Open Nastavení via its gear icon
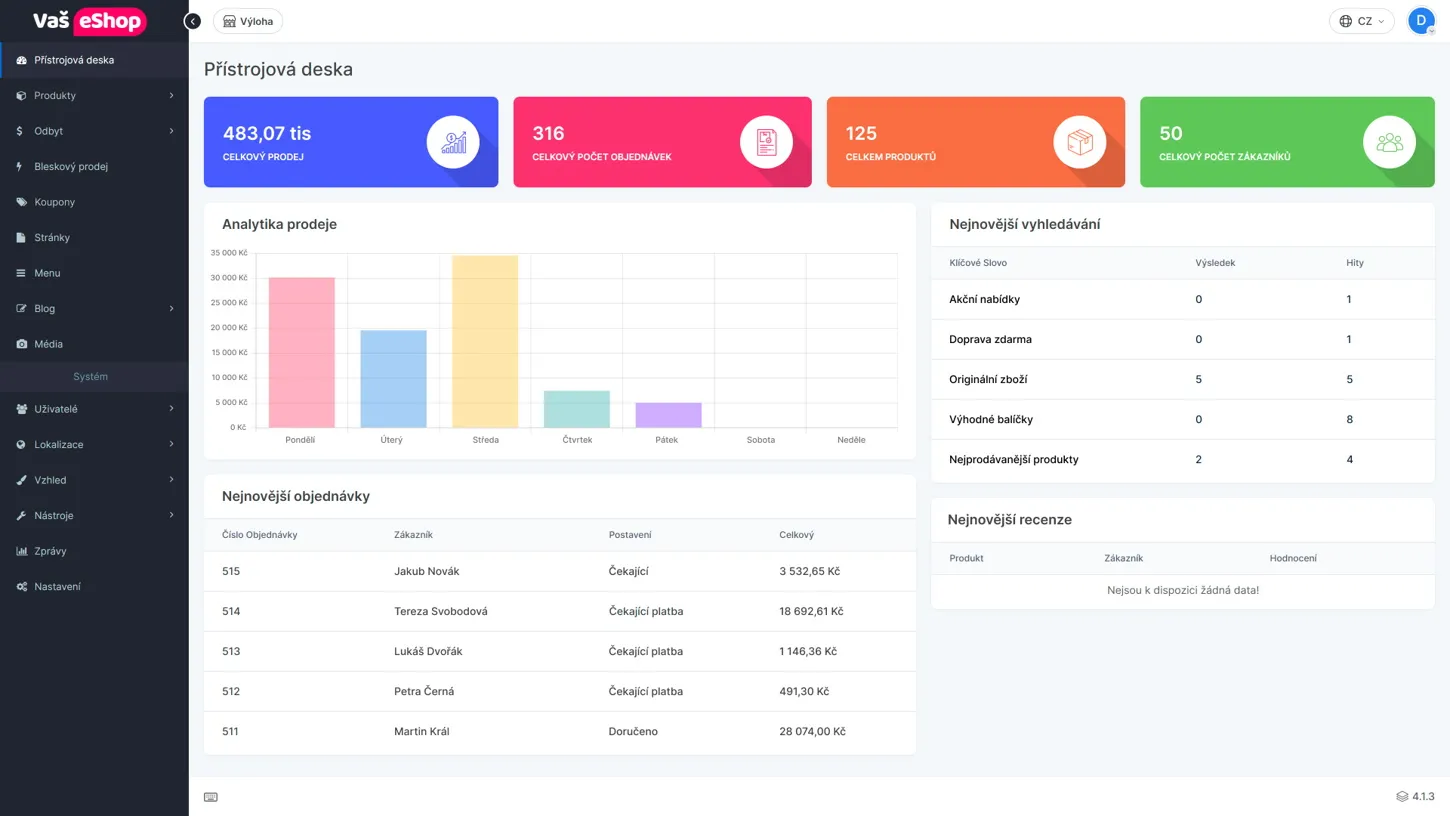1450x816 pixels. (20, 586)
